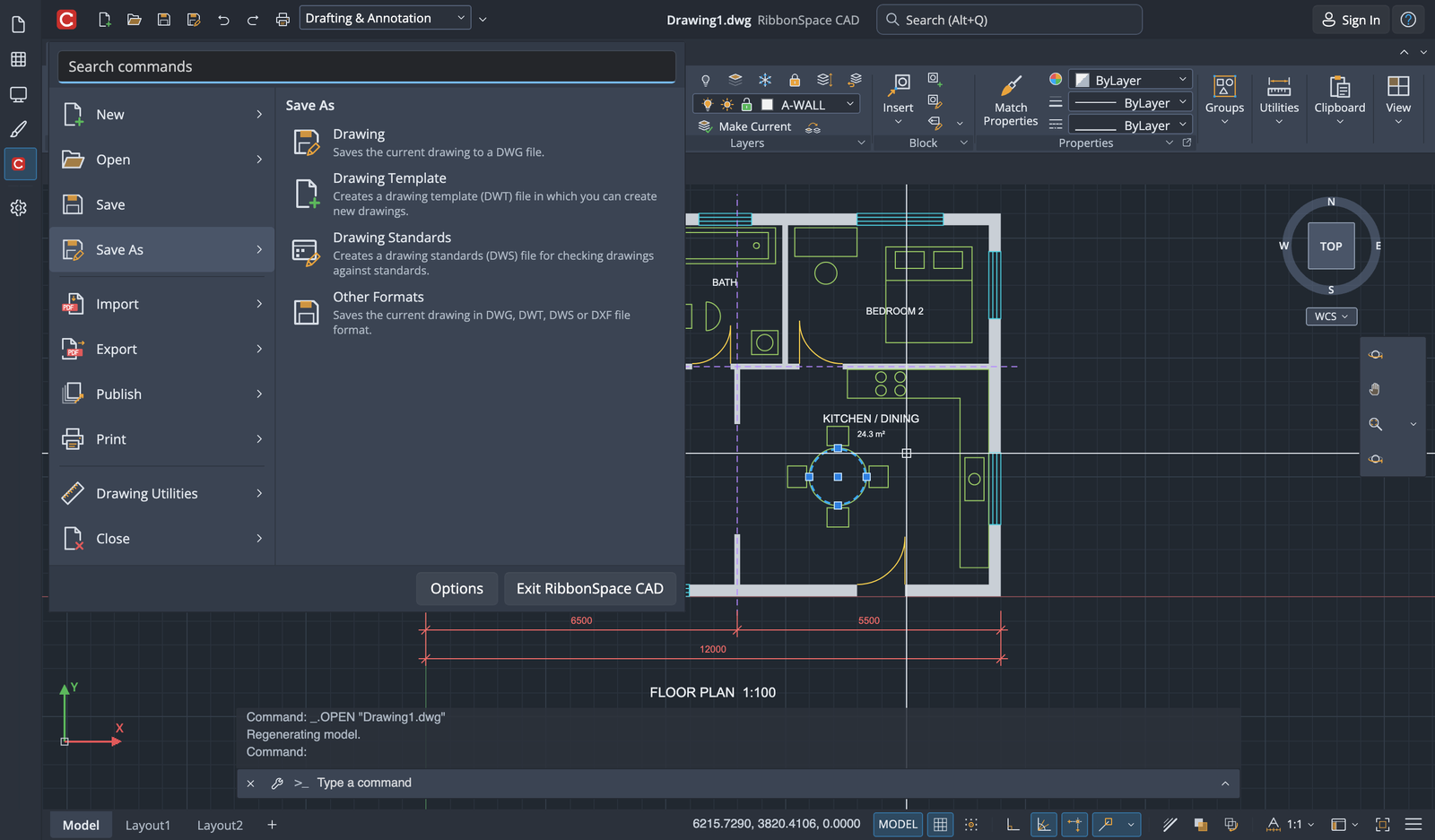Open the annotation scale 1:1 dropdown
Screen dimensions: 1435x840
point(1291,824)
